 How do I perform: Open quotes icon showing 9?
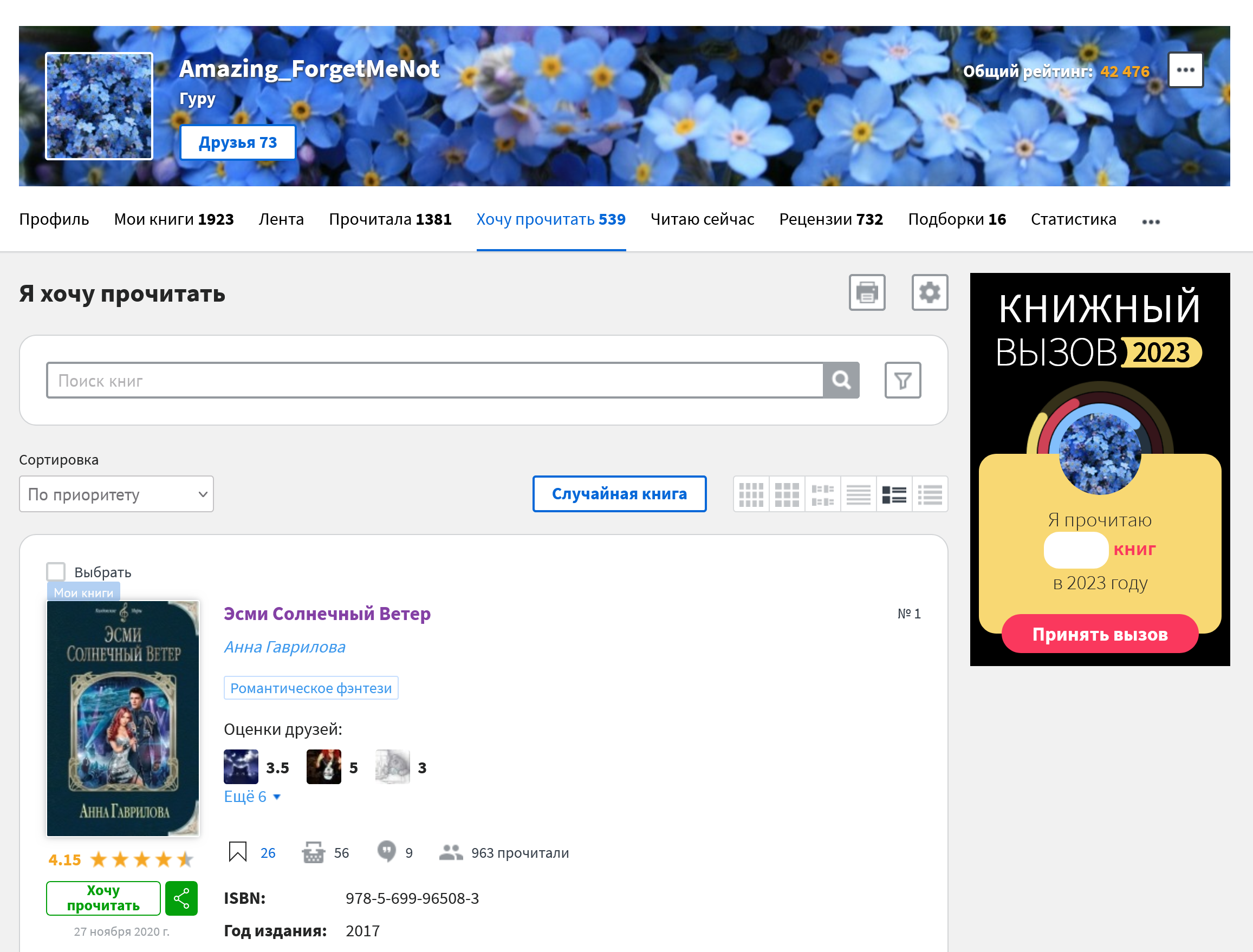click(x=386, y=852)
